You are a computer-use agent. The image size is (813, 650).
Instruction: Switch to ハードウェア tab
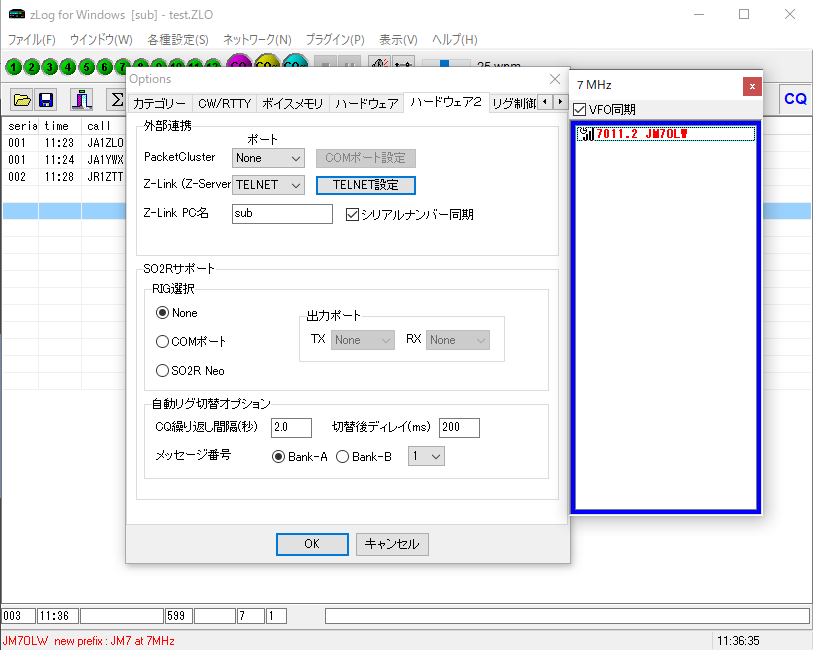click(x=367, y=103)
